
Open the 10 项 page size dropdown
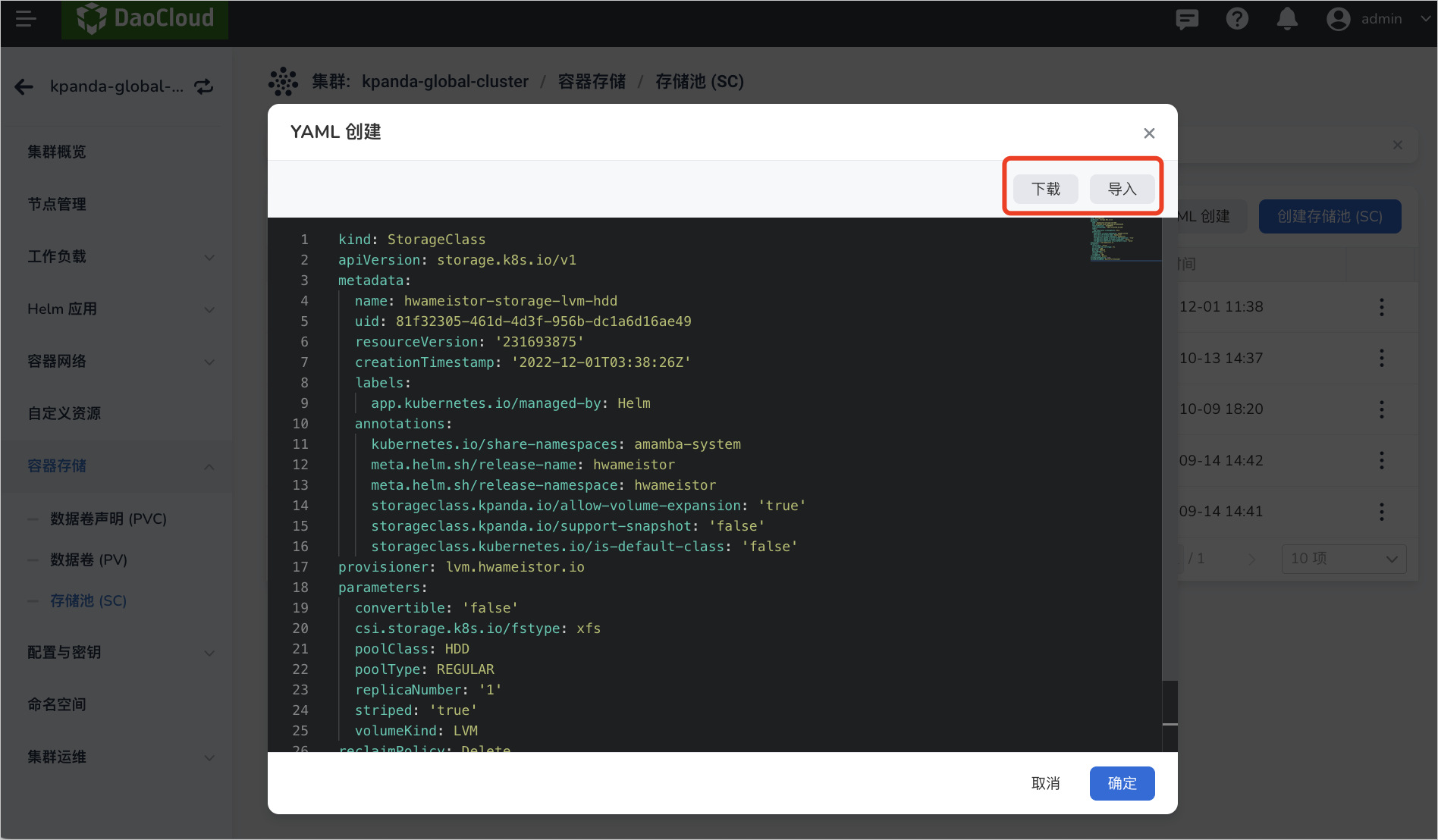1344,559
